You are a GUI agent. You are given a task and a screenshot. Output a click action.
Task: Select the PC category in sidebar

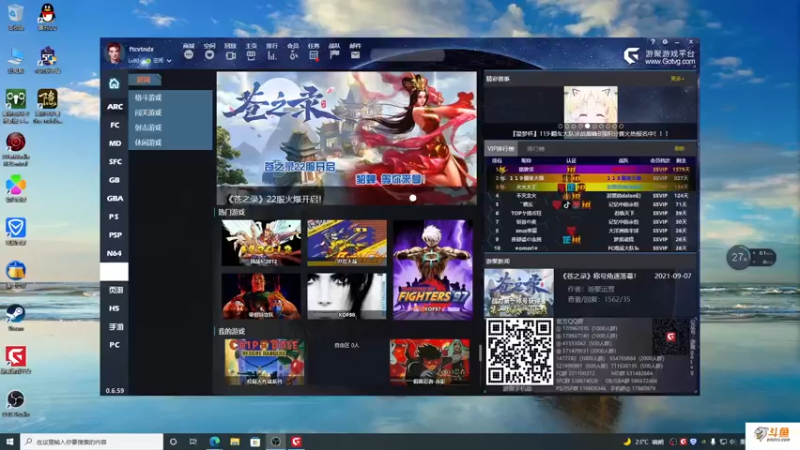(114, 345)
